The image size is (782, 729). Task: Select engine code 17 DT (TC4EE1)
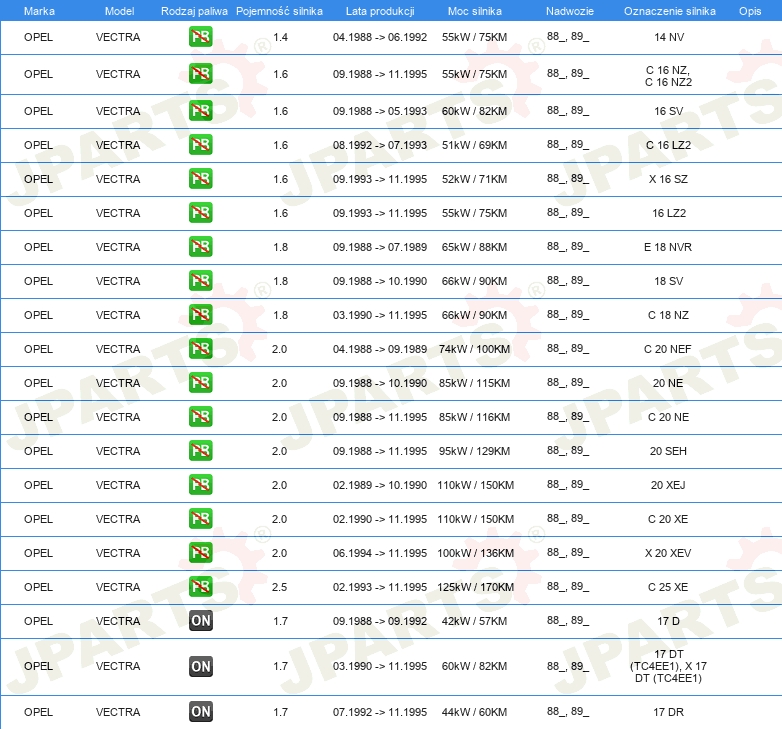668,666
